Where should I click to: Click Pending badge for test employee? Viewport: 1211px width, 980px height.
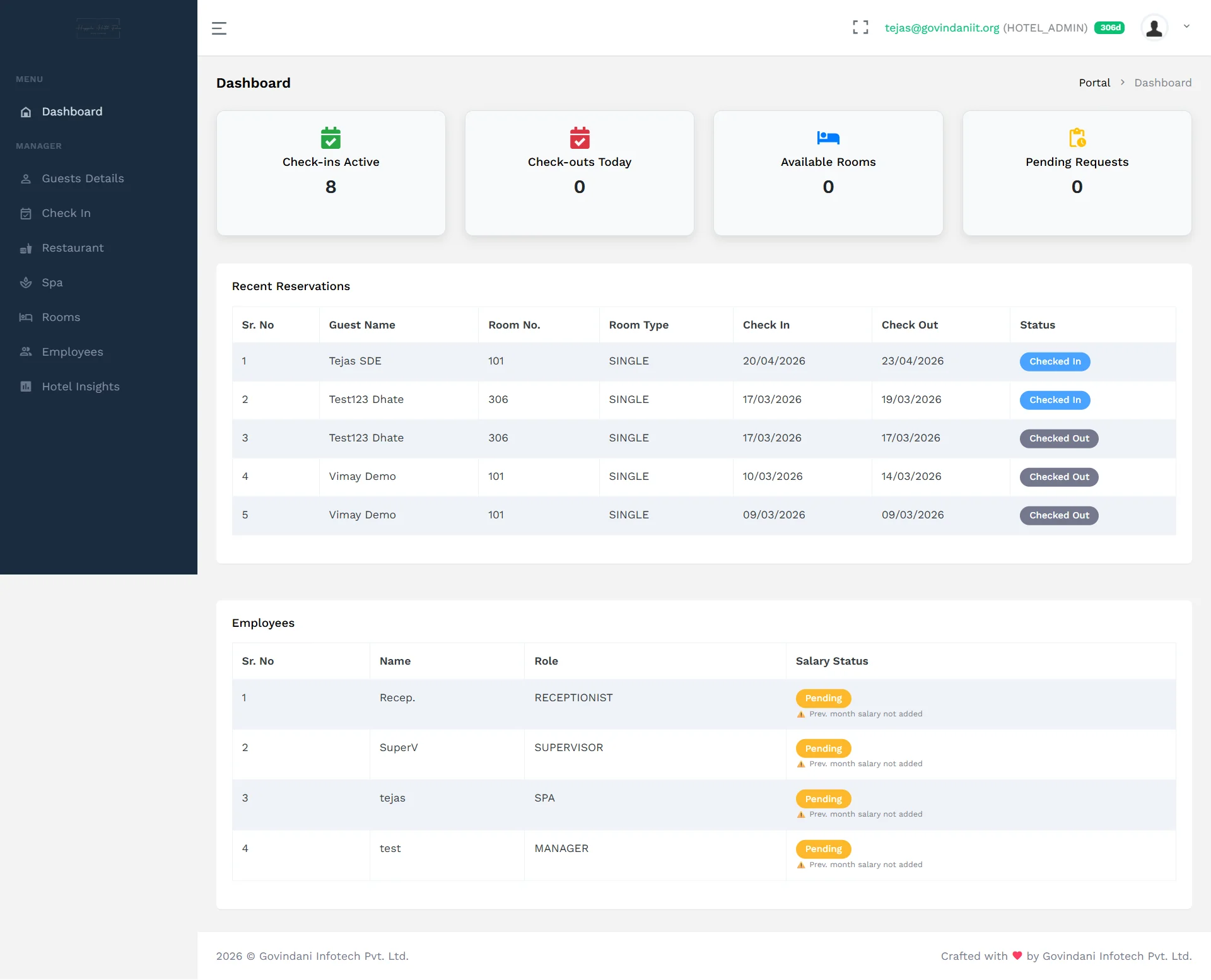[823, 849]
